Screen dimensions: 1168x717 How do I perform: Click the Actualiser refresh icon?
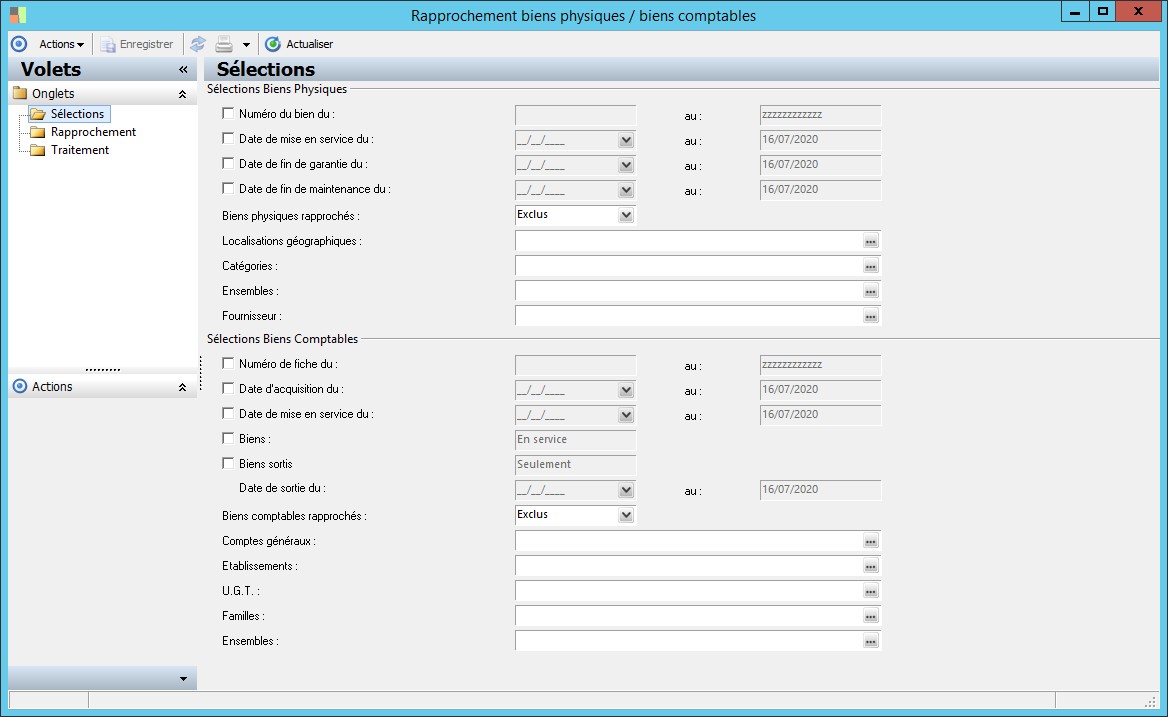click(x=272, y=44)
